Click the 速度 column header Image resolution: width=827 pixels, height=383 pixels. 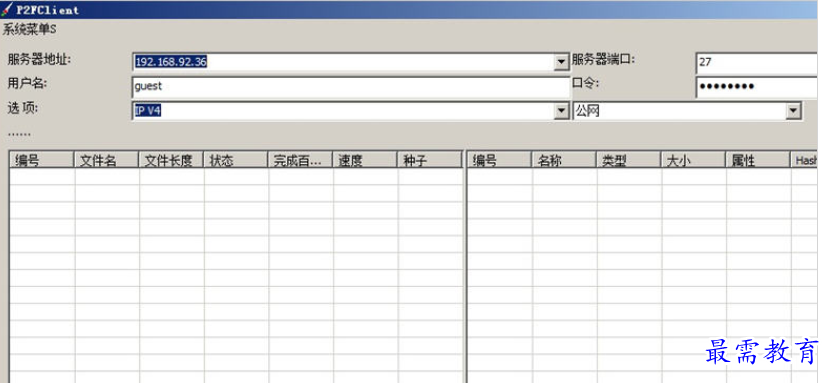(x=365, y=160)
